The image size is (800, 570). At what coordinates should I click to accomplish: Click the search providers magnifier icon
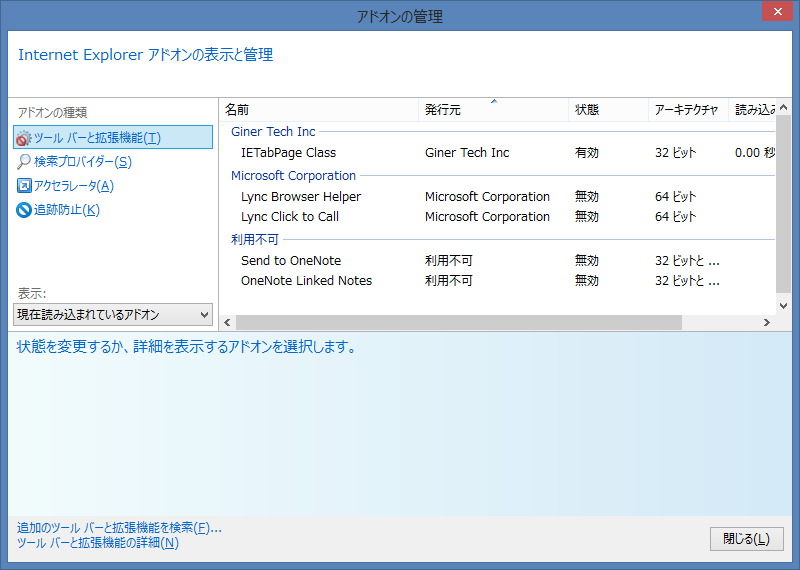[23, 162]
